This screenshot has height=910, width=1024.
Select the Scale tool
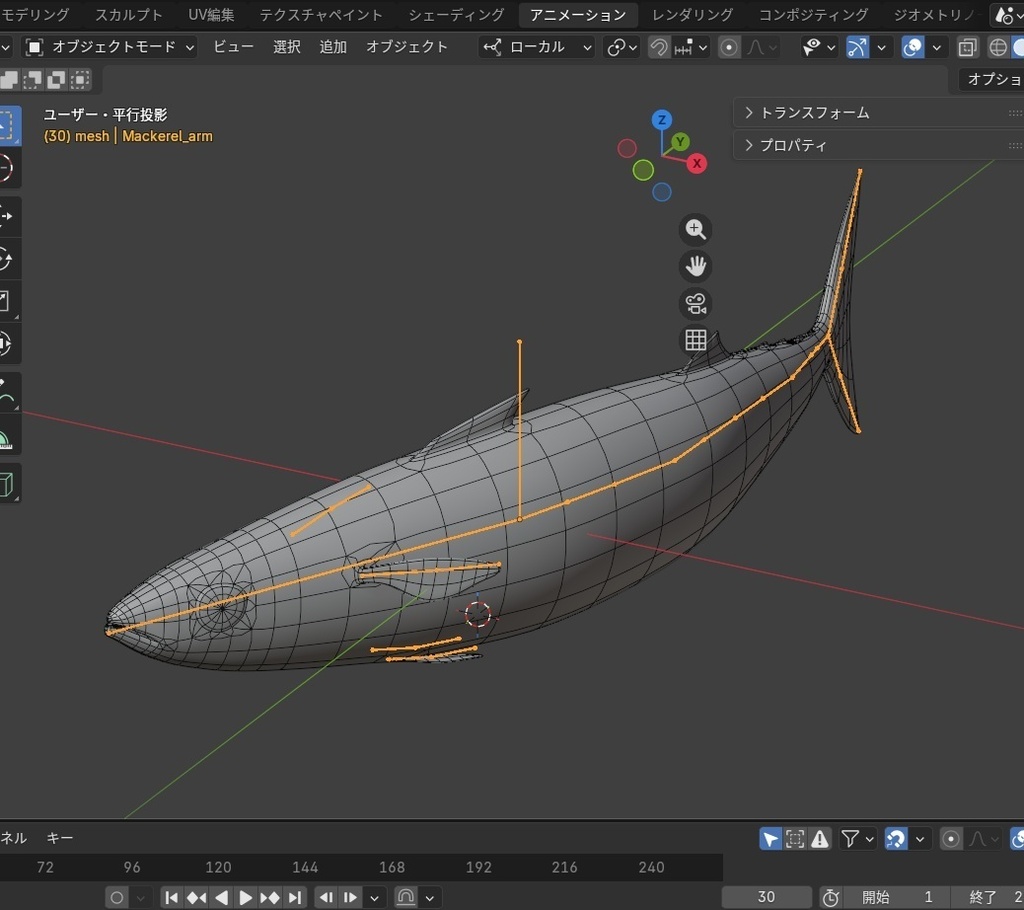7,301
